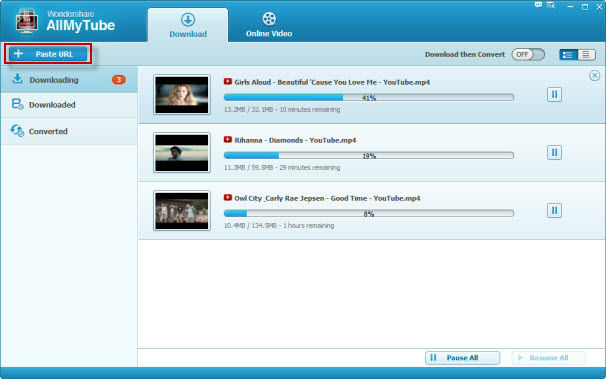Click the Rihanna Diamonds video thumbnail

[x=182, y=153]
